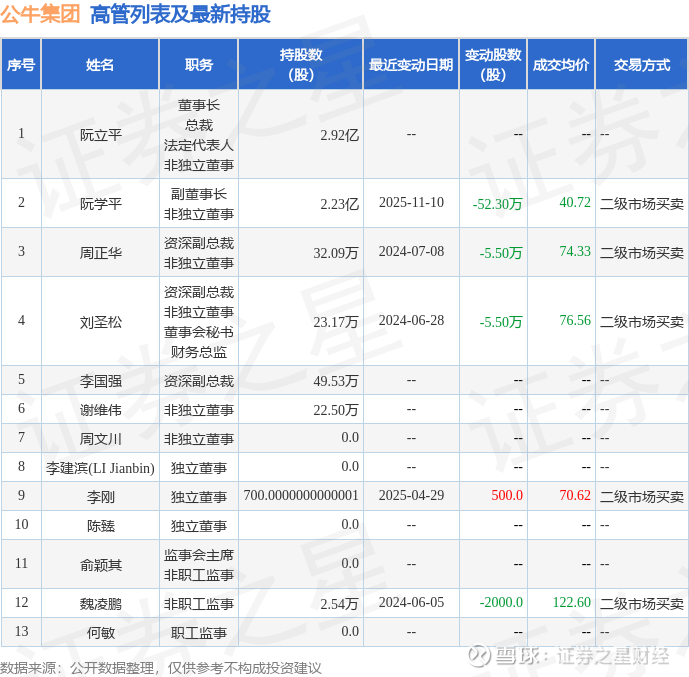Select the 变动股数(股) column header
This screenshot has height=677, width=689.
[x=493, y=64]
